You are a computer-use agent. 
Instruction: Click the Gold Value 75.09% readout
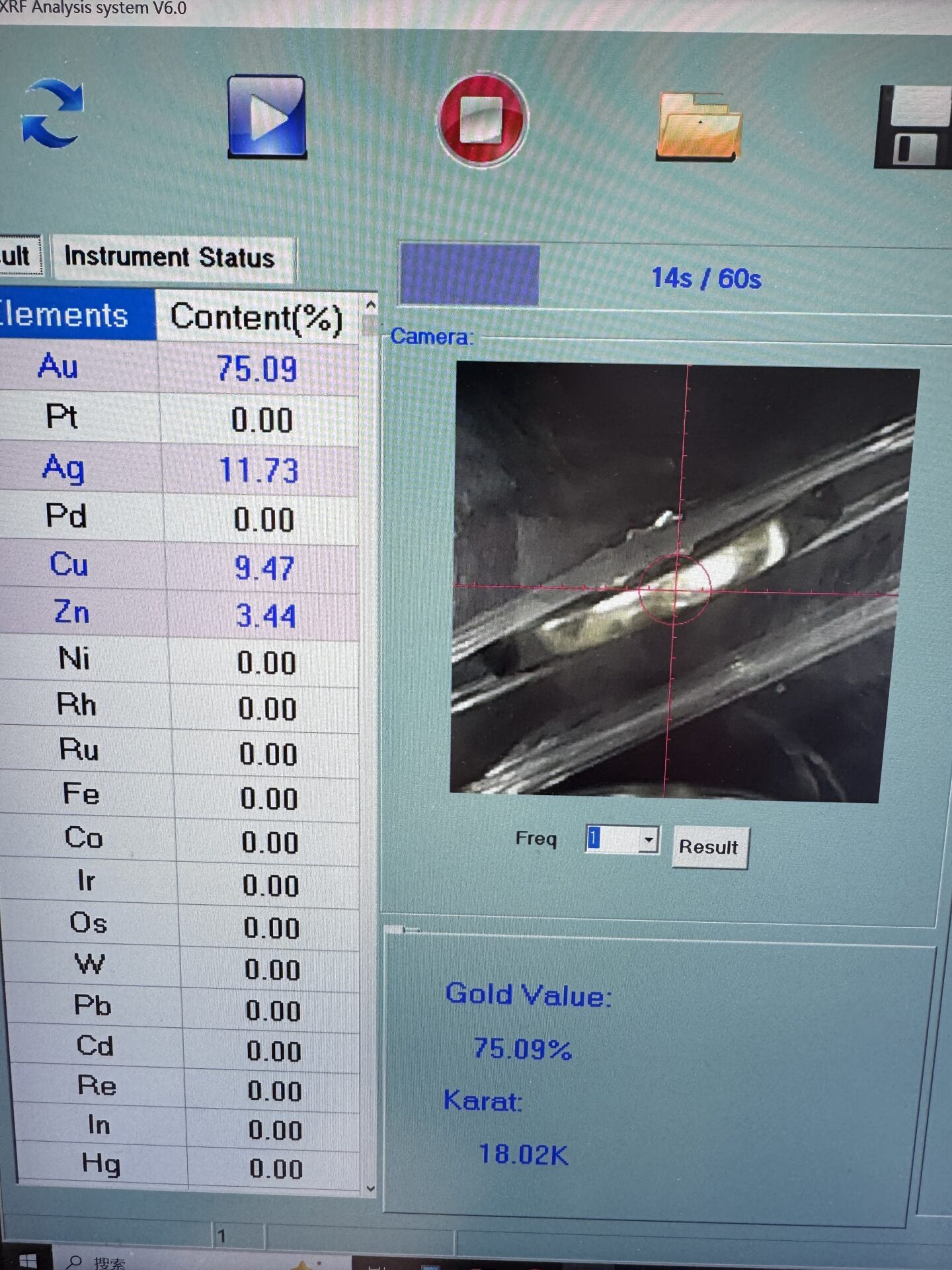pyautogui.click(x=522, y=1049)
